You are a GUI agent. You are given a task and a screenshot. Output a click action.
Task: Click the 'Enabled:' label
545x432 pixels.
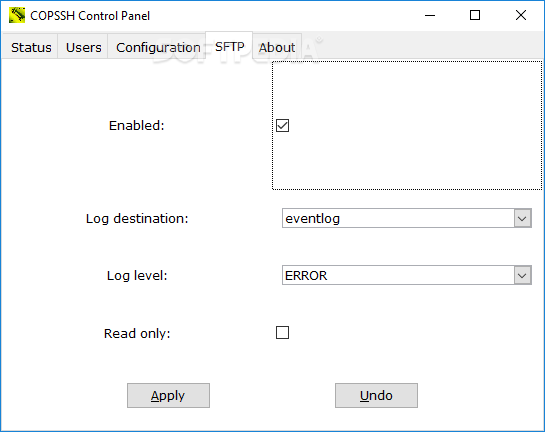(137, 125)
